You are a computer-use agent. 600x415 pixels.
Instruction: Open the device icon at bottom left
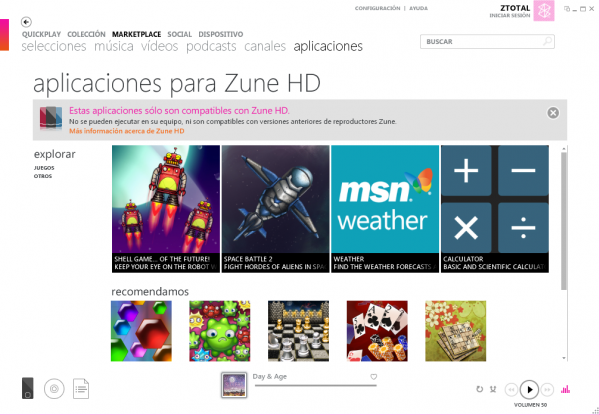pos(28,388)
